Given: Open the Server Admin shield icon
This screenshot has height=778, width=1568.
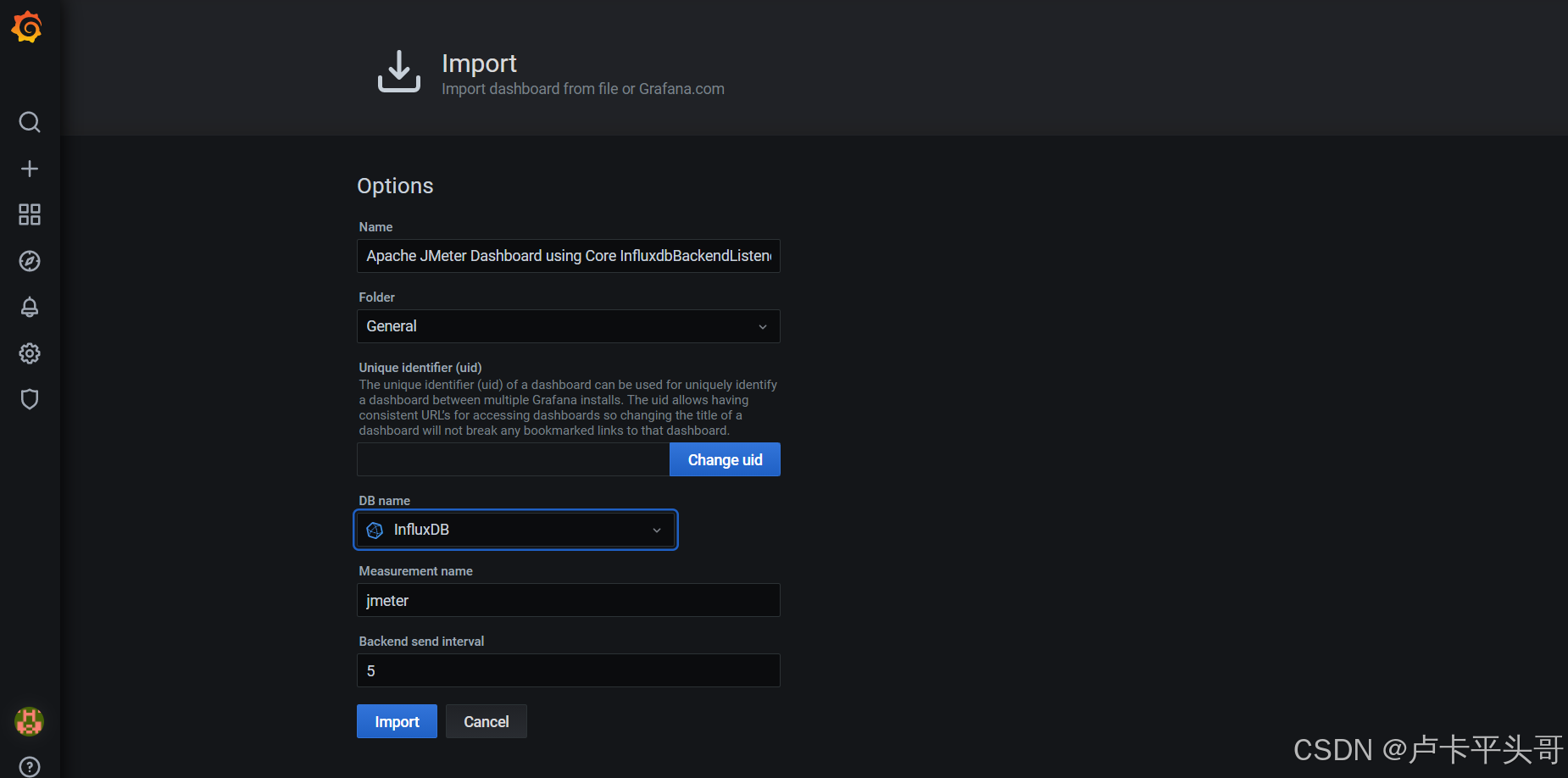Looking at the screenshot, I should [x=30, y=399].
